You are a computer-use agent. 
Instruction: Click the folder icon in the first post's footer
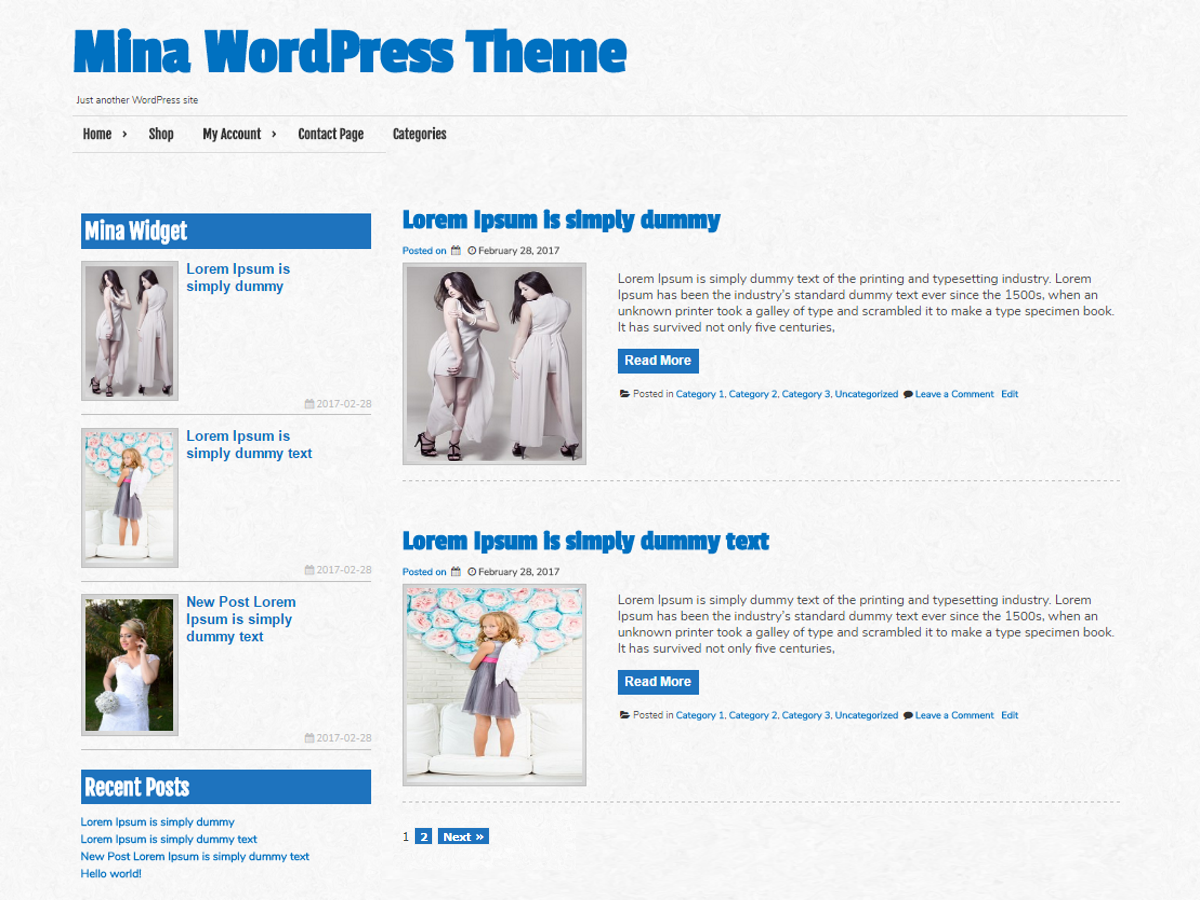[x=624, y=394]
